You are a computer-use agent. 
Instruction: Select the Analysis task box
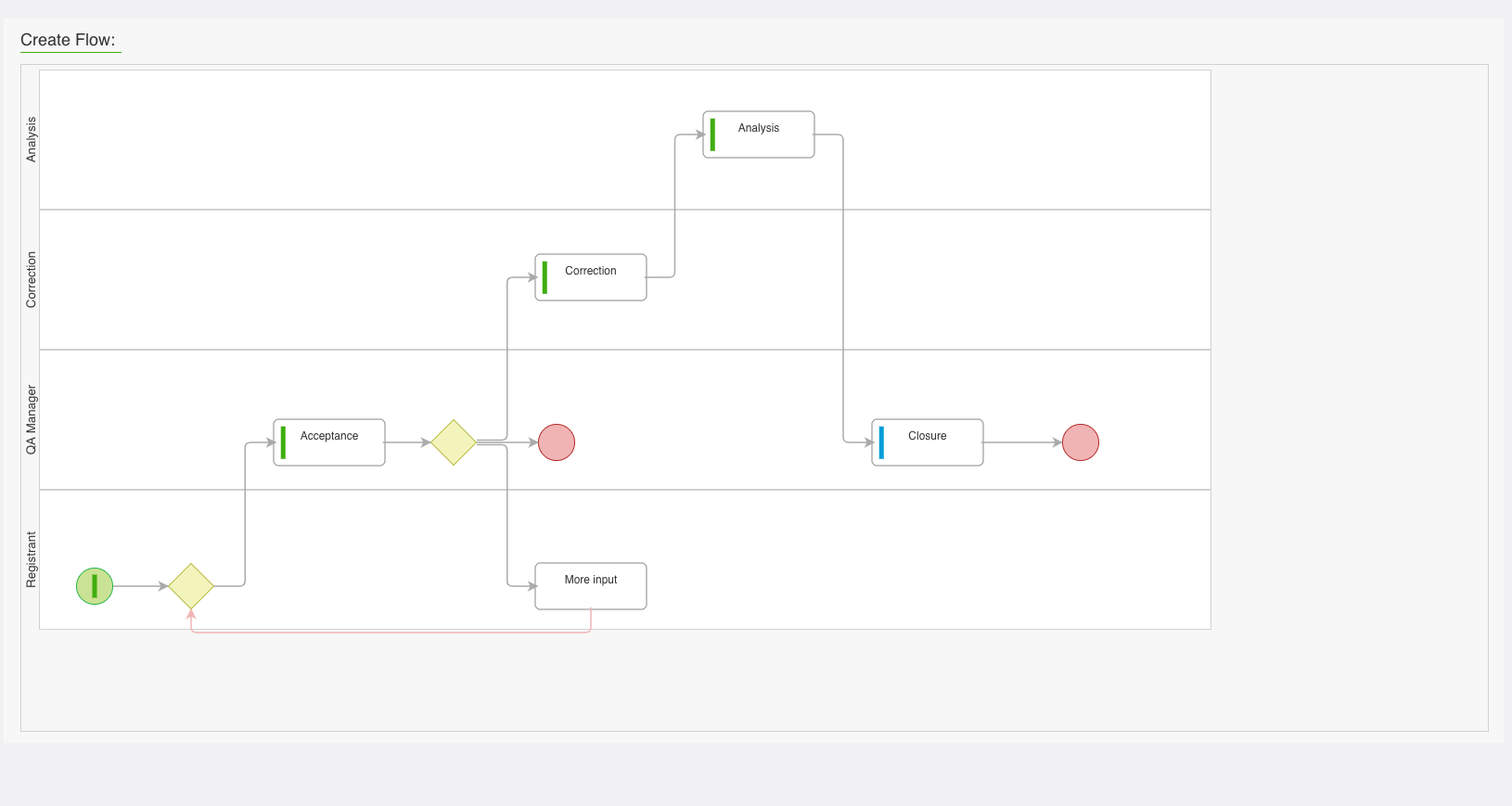coord(759,134)
